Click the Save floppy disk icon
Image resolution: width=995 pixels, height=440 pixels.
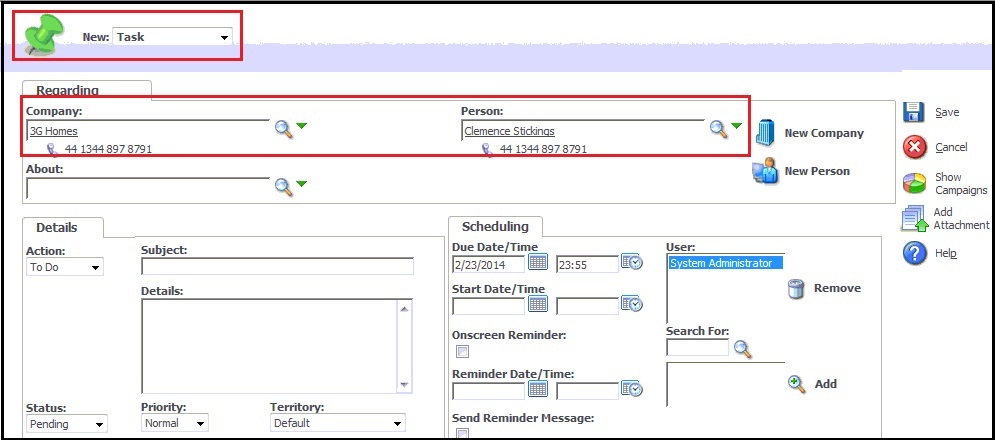point(914,112)
